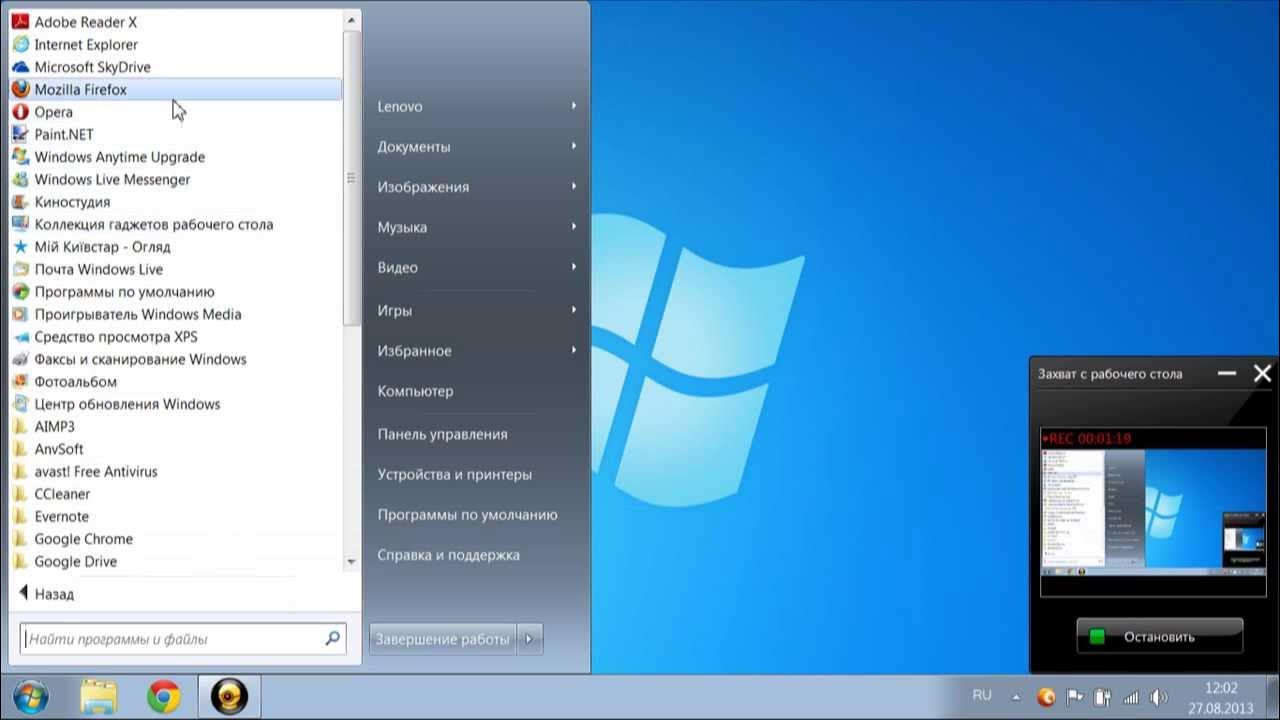This screenshot has width=1280, height=720.
Task: Launch Проигрыватель Windows Media icon
Action: tap(20, 314)
